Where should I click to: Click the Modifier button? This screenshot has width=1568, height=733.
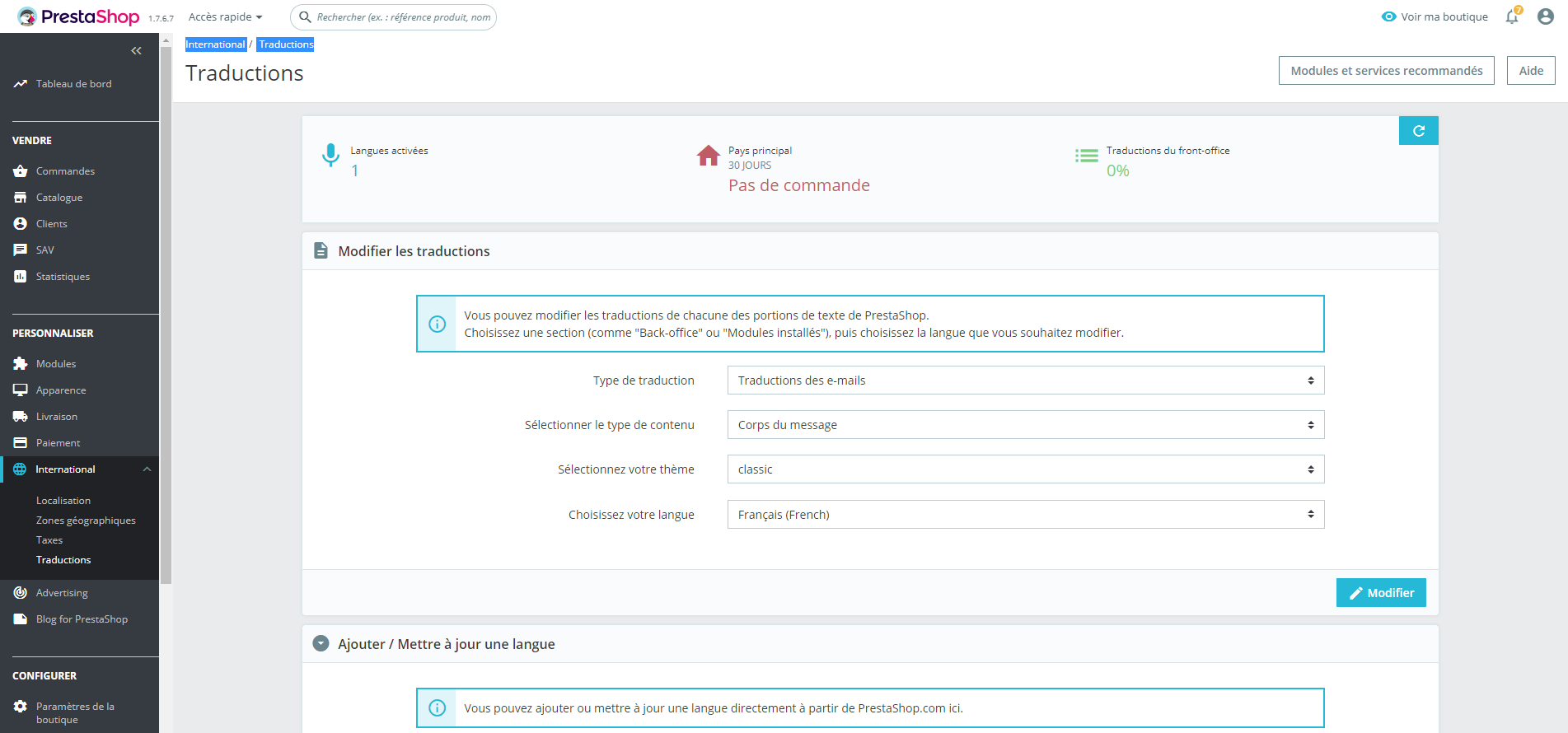(1381, 593)
